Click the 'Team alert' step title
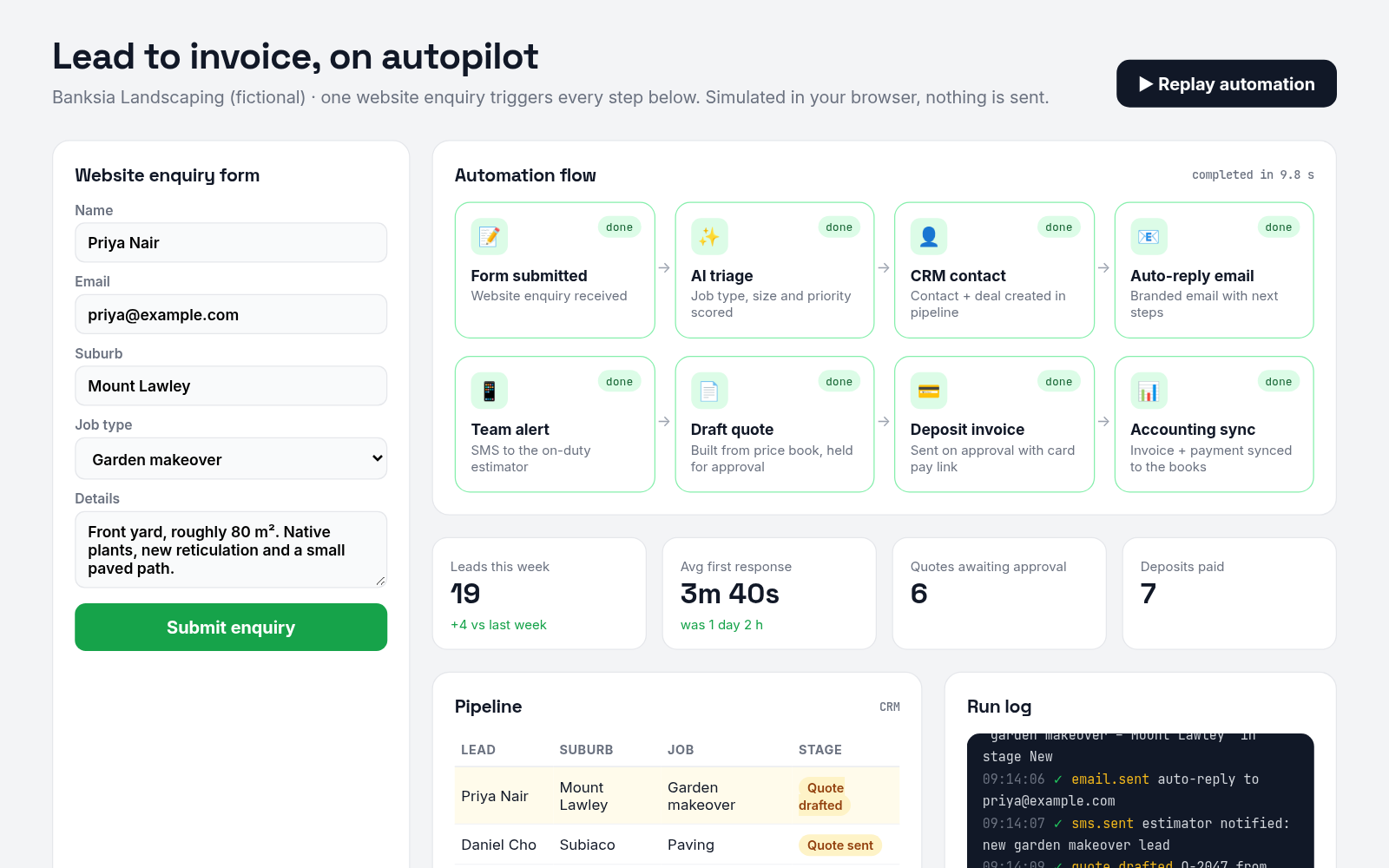This screenshot has height=868, width=1389. (x=510, y=430)
